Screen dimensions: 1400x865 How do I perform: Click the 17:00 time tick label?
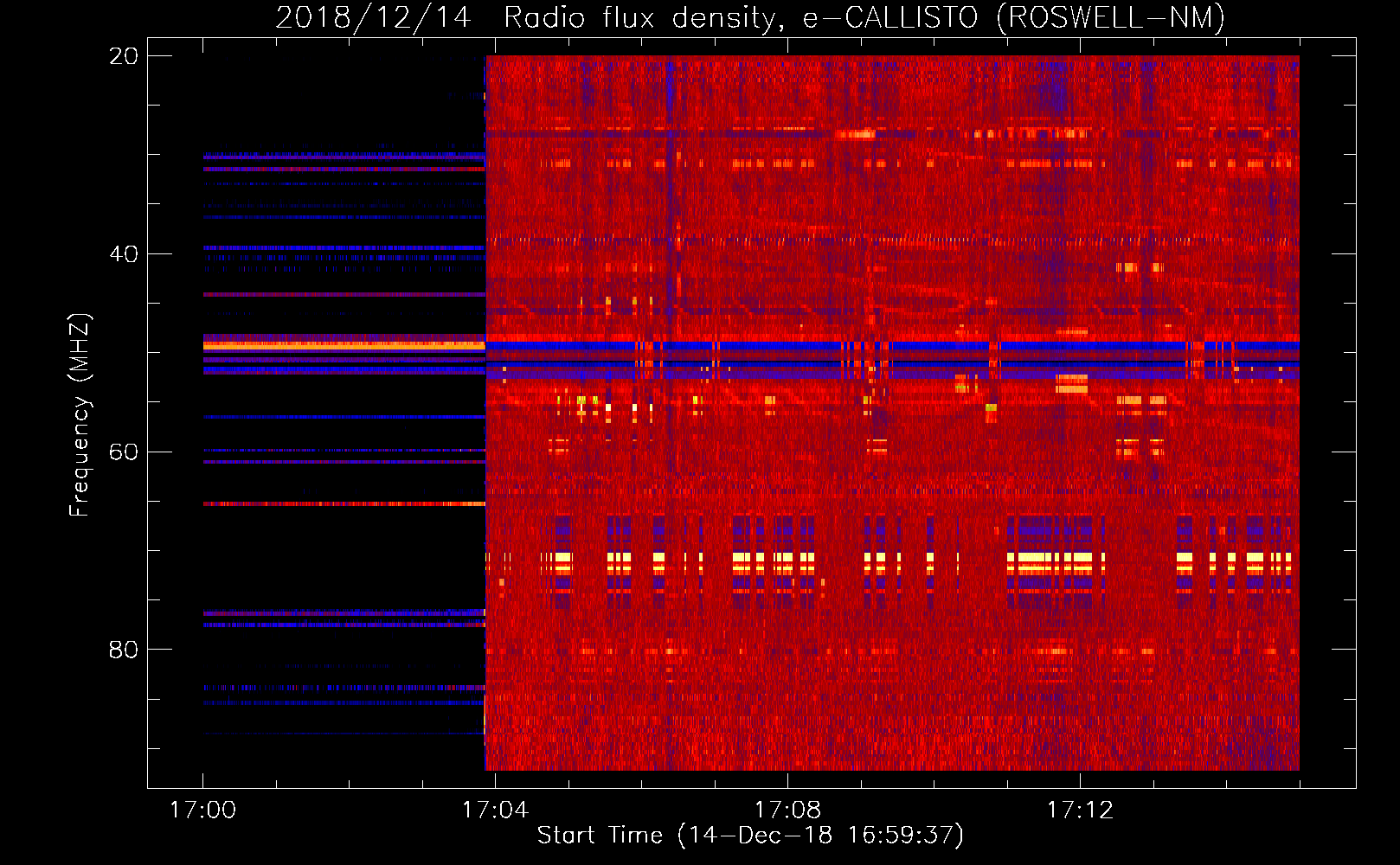203,811
